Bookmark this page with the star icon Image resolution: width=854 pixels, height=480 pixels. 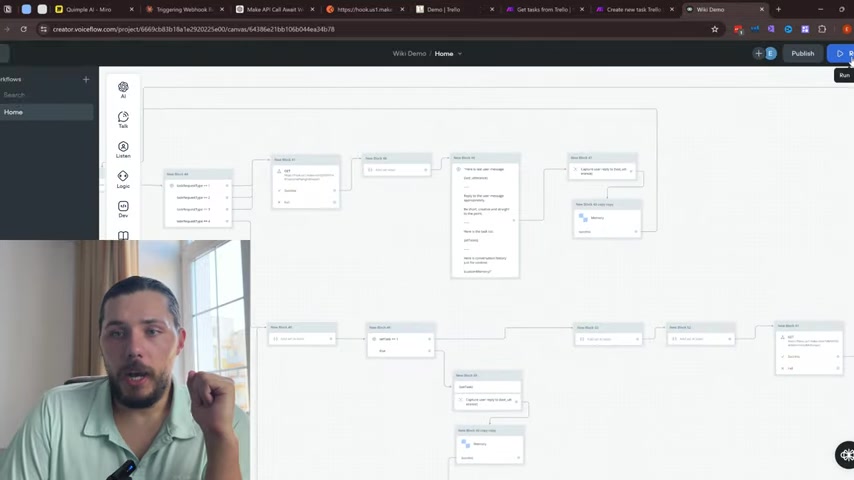tap(715, 29)
